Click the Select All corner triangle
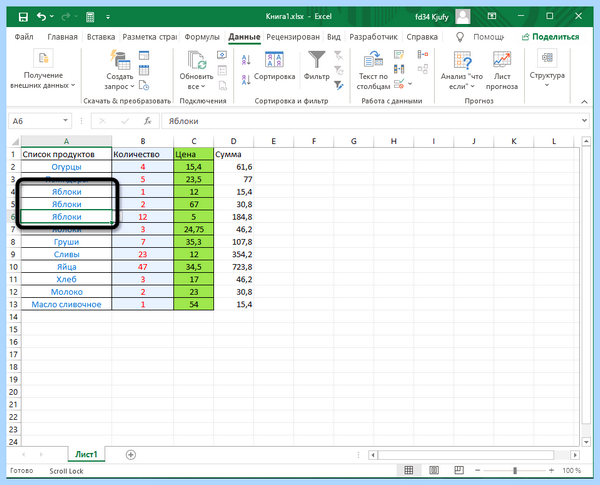 15,142
